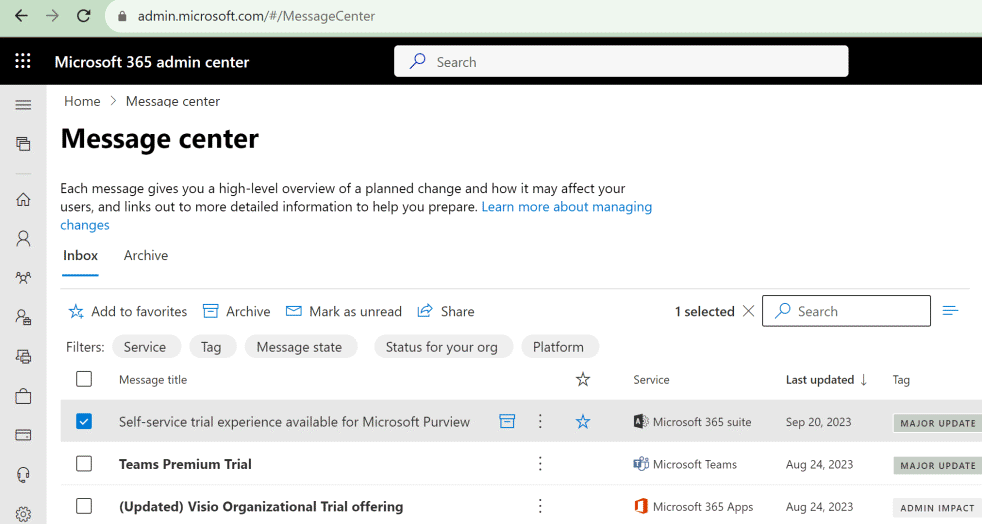Open Resources sidebar printer icon
The width and height of the screenshot is (982, 524).
[23, 357]
